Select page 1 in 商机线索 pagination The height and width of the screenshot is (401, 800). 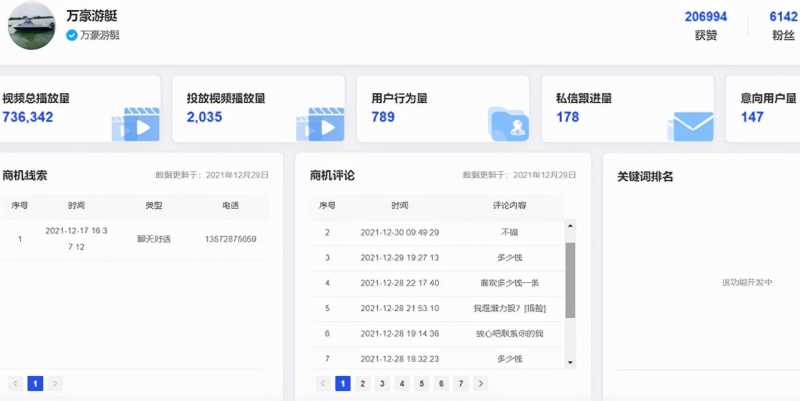click(x=35, y=384)
